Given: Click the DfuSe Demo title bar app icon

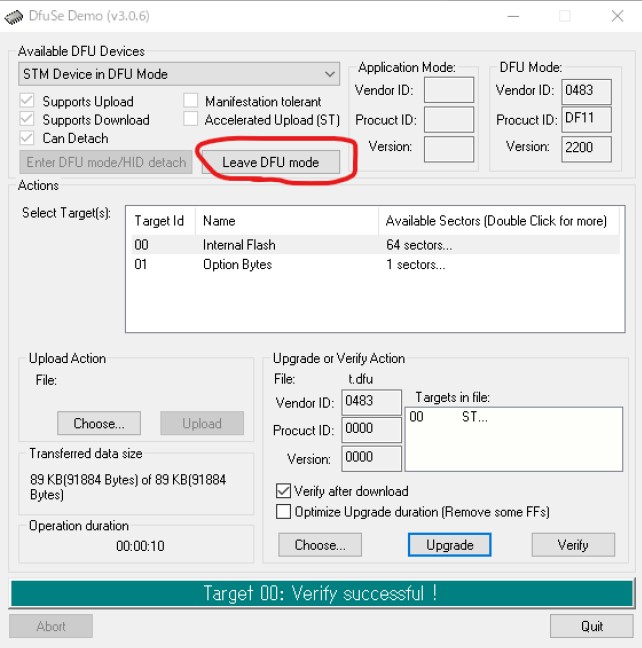Looking at the screenshot, I should [x=15, y=16].
